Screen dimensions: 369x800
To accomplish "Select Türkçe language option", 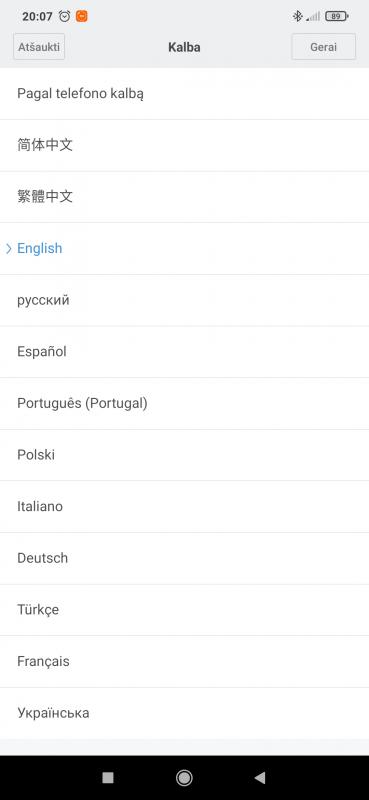I will [184, 610].
